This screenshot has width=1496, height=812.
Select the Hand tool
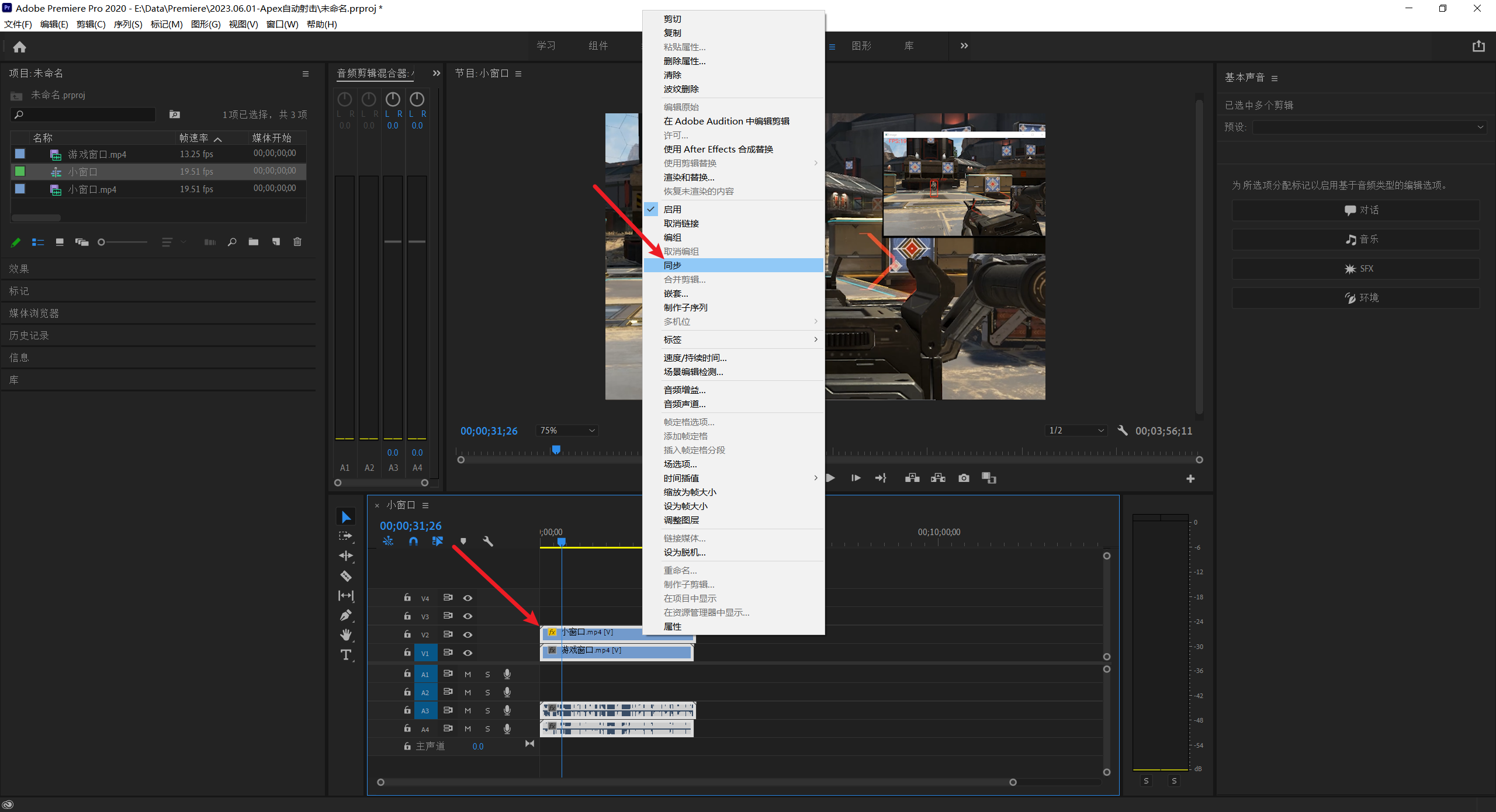[x=346, y=635]
